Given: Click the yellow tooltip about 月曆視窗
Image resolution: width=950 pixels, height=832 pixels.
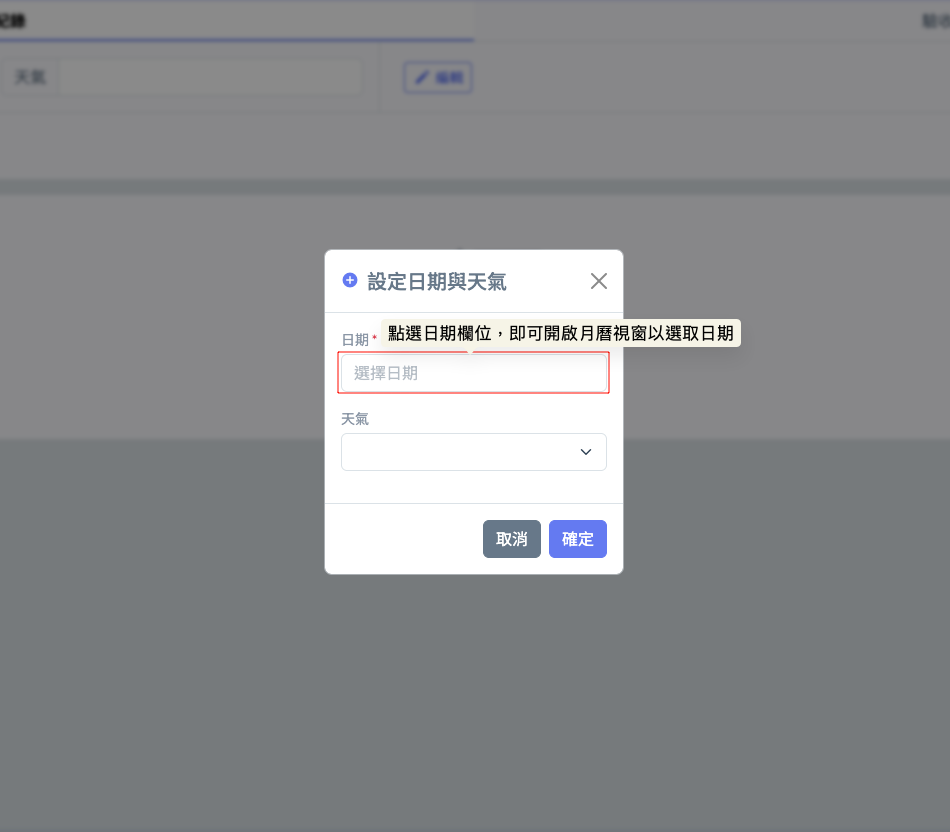Looking at the screenshot, I should (x=560, y=333).
